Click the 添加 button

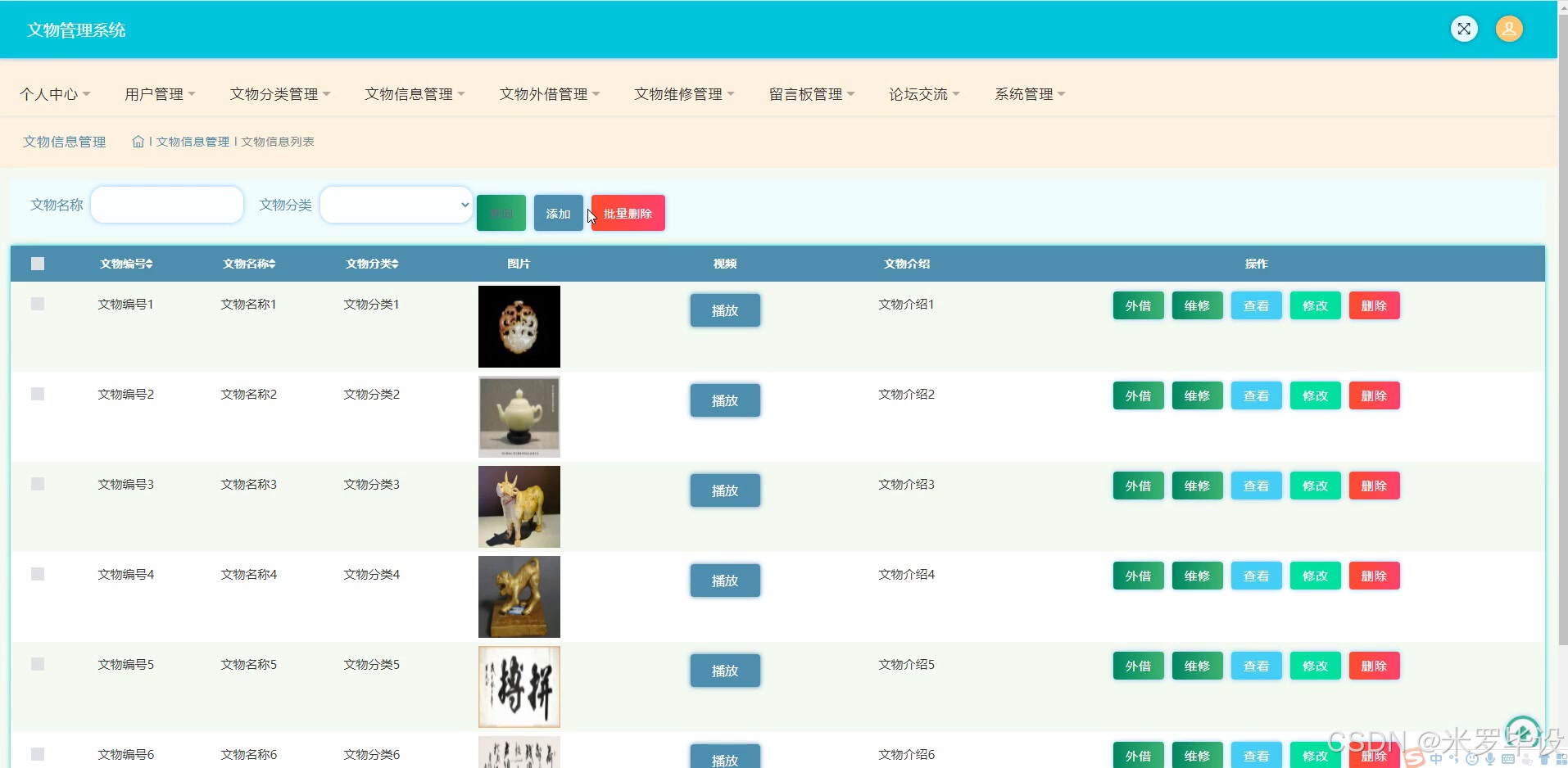pyautogui.click(x=559, y=213)
